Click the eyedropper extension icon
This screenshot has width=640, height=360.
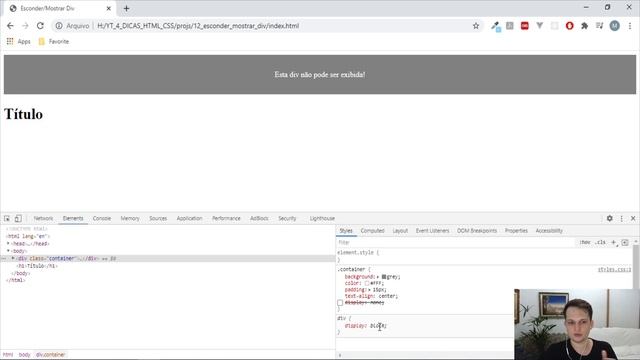(496, 26)
